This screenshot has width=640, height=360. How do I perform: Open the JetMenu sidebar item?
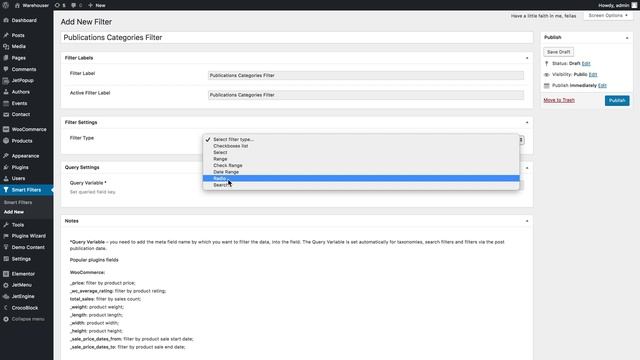point(27,285)
